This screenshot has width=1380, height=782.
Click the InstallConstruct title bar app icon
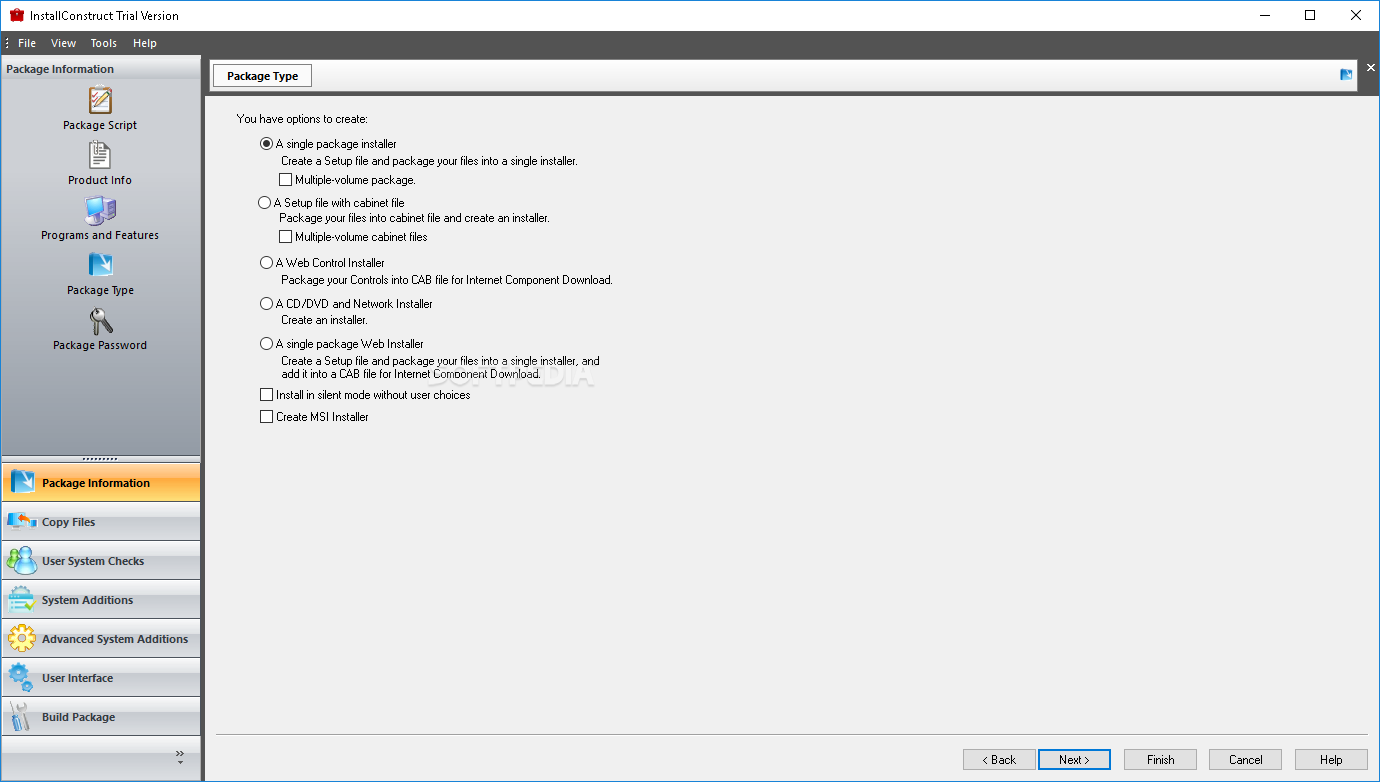point(16,15)
